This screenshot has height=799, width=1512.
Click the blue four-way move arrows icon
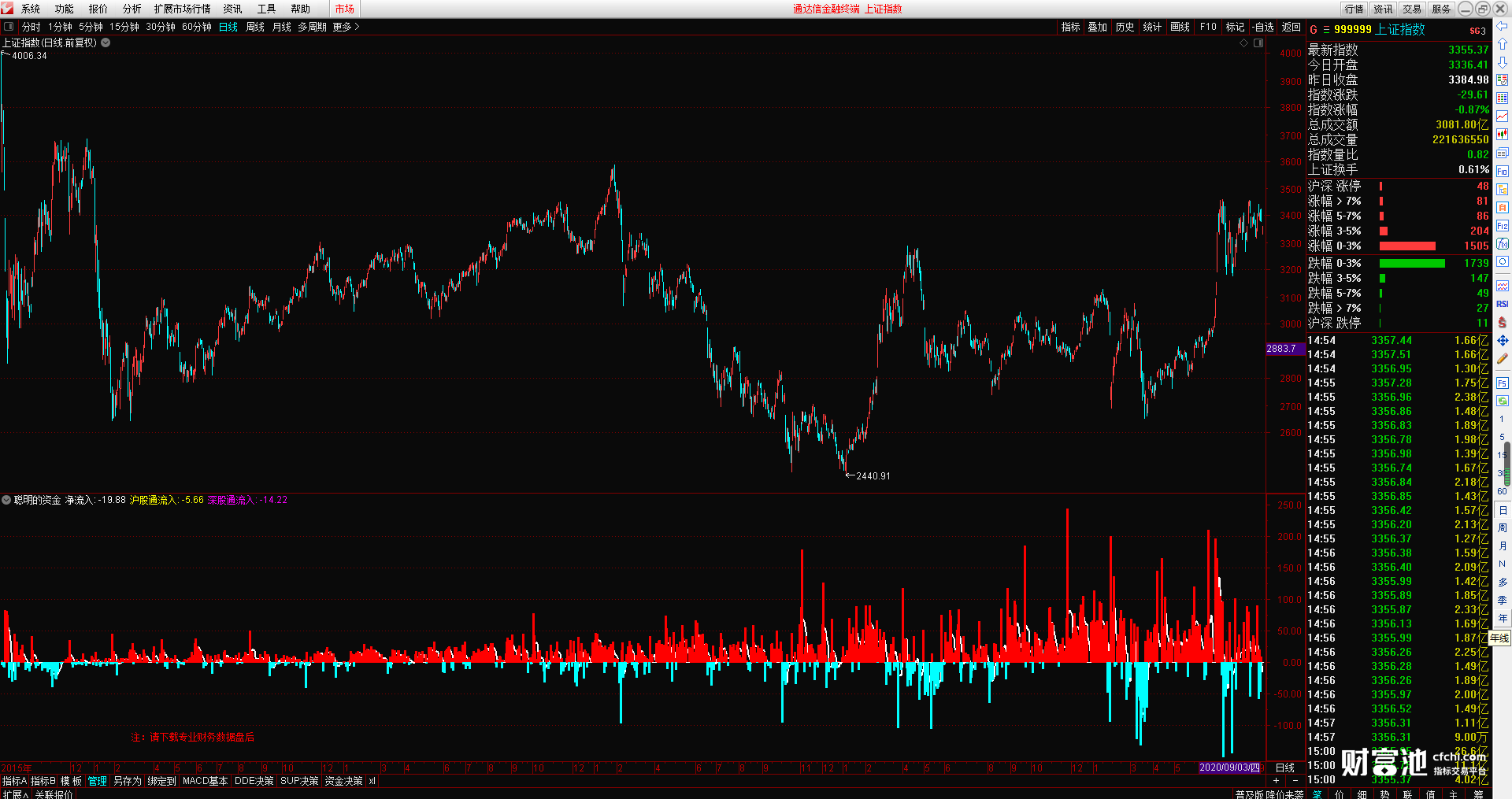(1503, 340)
